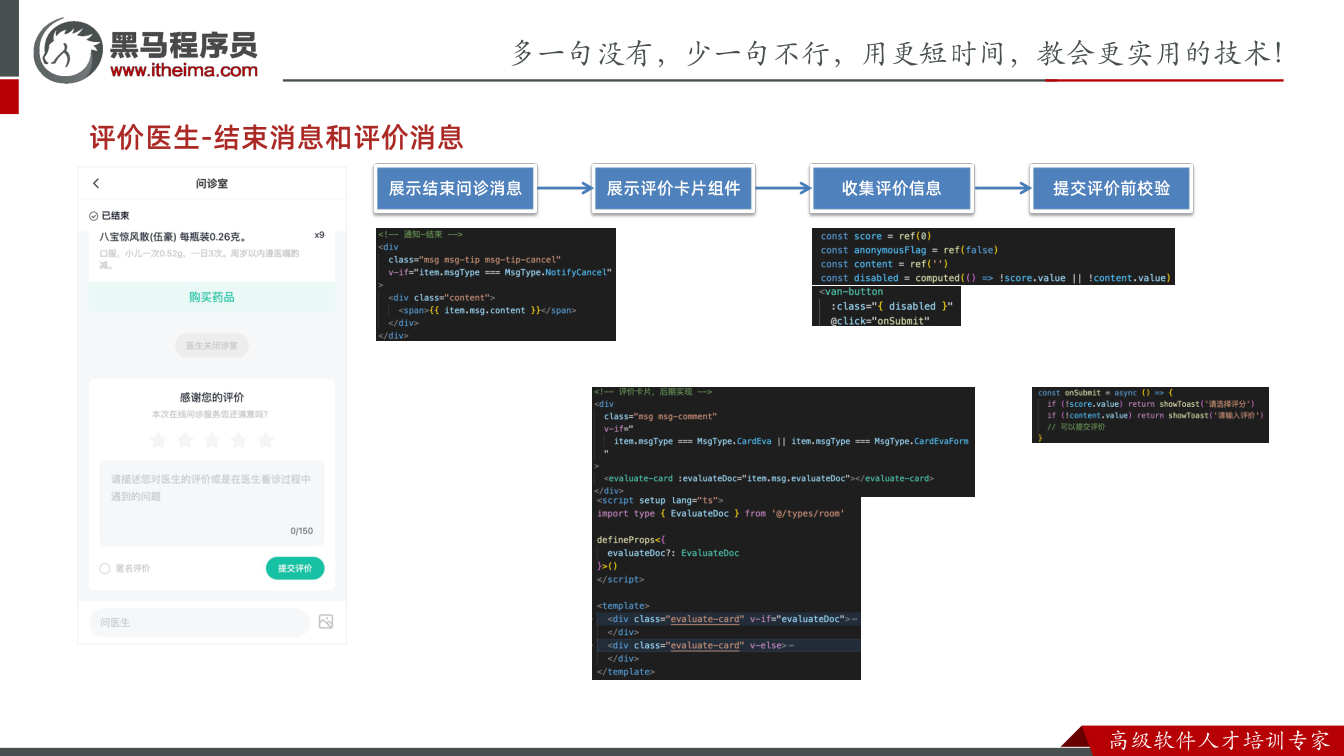This screenshot has width=1344, height=756.
Task: Select the second rating star
Action: [185, 440]
